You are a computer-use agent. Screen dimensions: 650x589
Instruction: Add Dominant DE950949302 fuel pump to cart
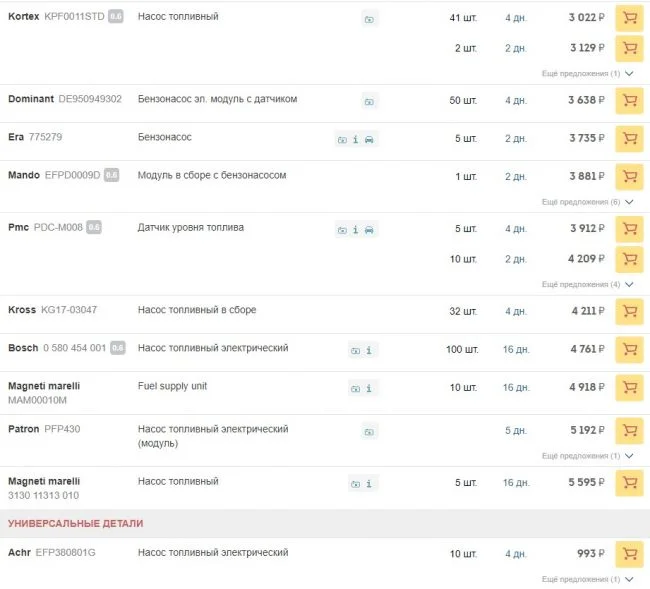pos(629,101)
